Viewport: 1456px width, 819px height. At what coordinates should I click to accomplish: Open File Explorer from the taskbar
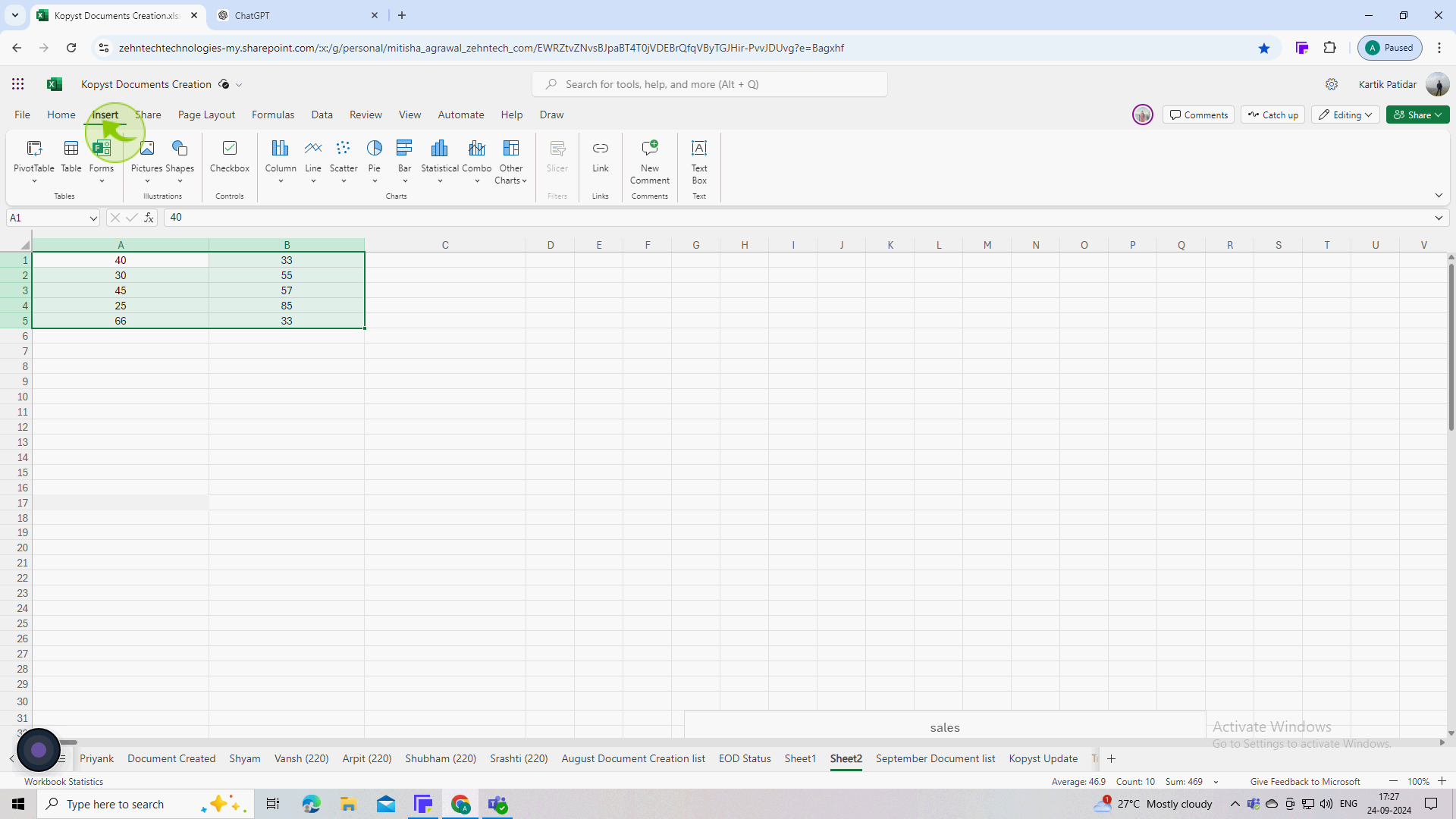point(348,804)
